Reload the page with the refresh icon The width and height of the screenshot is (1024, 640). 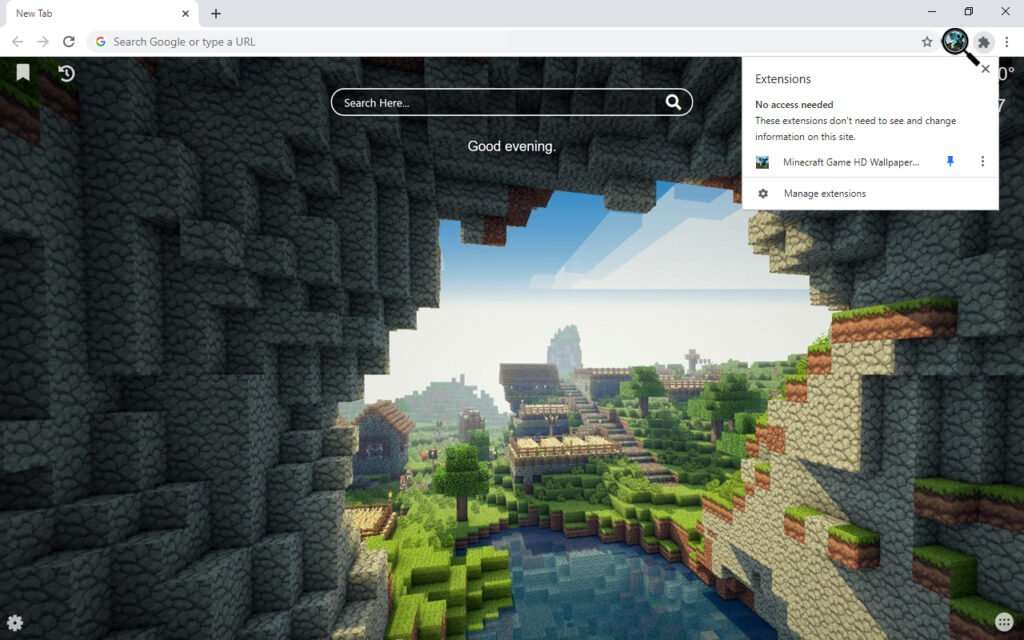click(x=68, y=42)
